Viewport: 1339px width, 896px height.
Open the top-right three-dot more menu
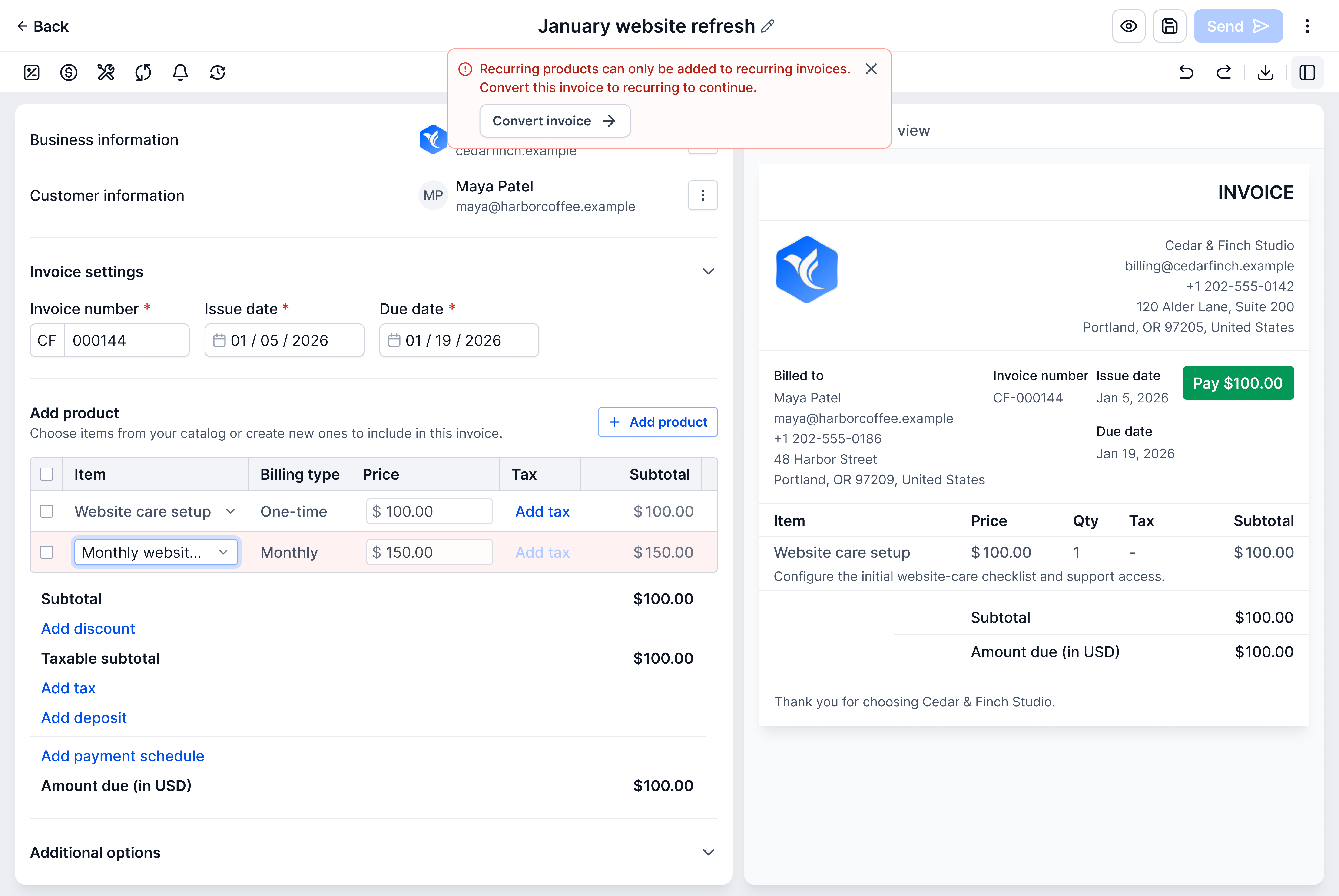click(1307, 26)
